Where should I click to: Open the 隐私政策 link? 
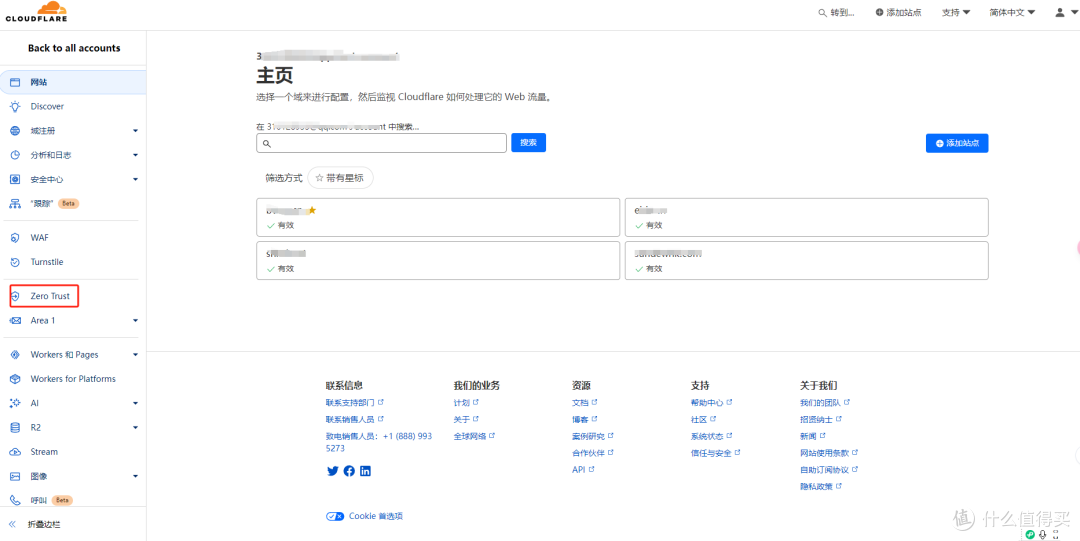click(820, 486)
